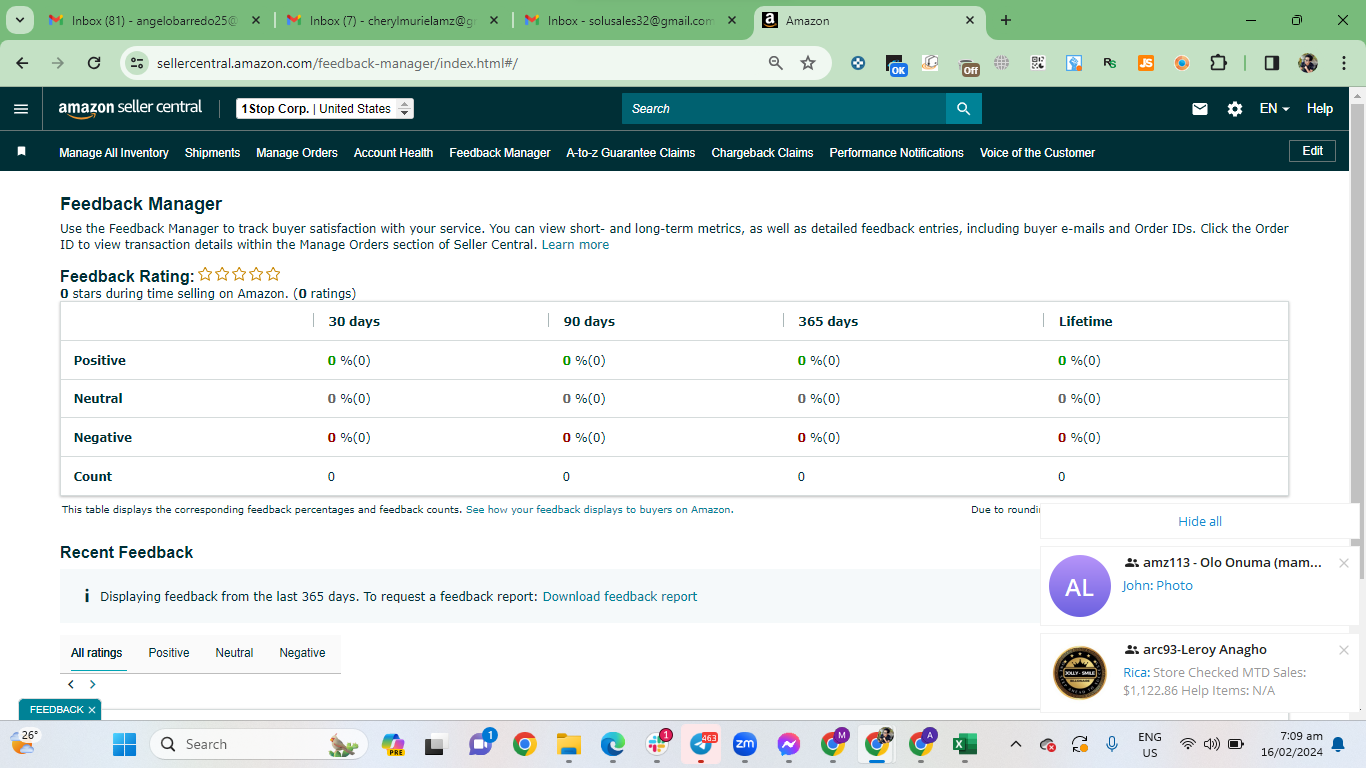The height and width of the screenshot is (768, 1366).
Task: Go to next feedback page arrow
Action: (x=92, y=685)
